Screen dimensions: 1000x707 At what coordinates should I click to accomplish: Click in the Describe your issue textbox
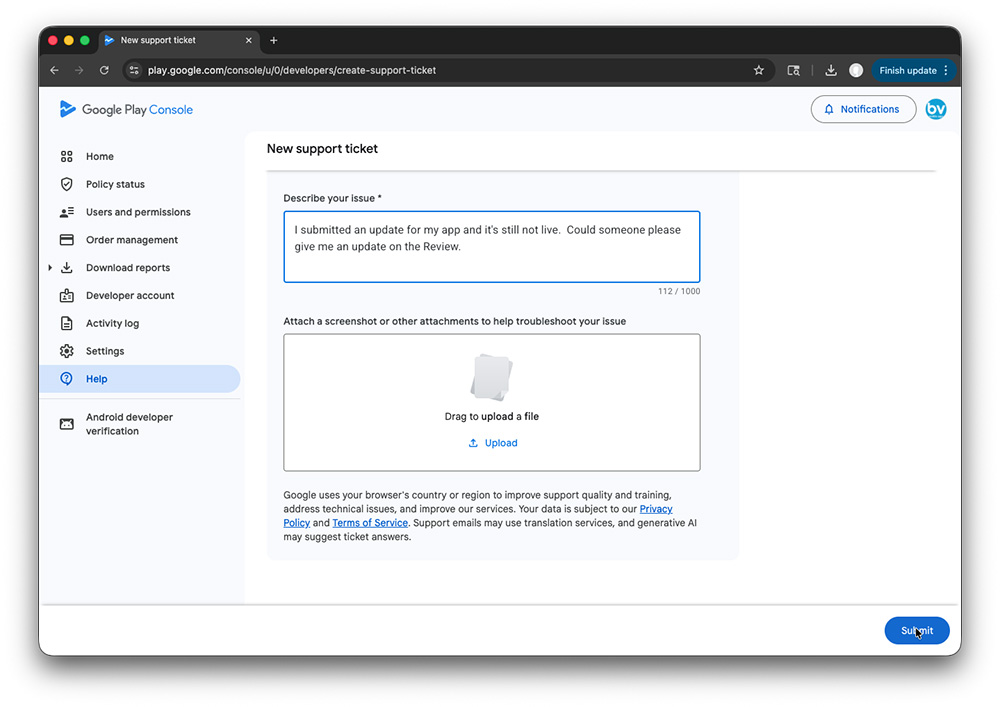[x=492, y=247]
